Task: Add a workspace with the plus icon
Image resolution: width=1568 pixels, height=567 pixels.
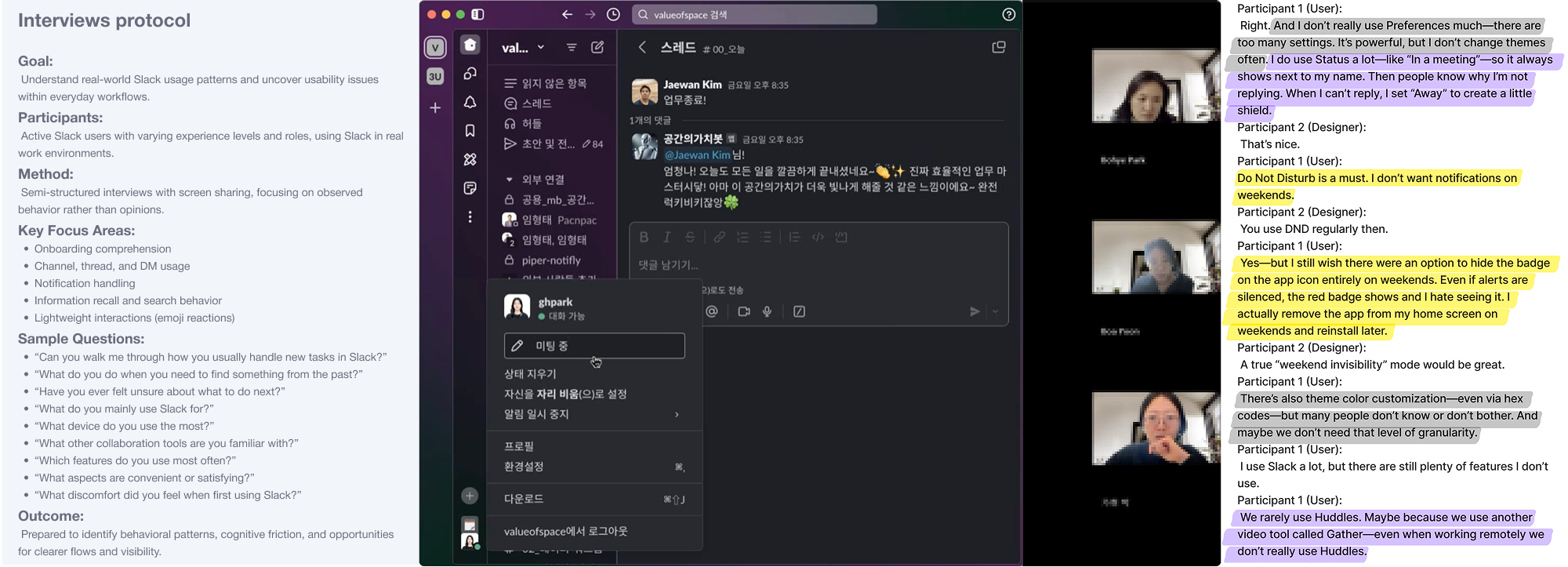Action: click(435, 107)
